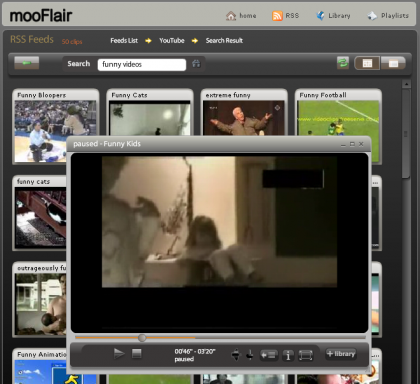This screenshot has width=420, height=384.
Task: Open the Library menu label
Action: point(339,16)
